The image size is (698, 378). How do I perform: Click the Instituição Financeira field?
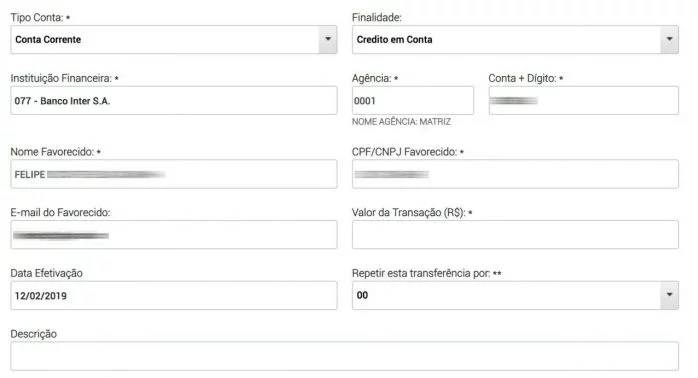[174, 101]
